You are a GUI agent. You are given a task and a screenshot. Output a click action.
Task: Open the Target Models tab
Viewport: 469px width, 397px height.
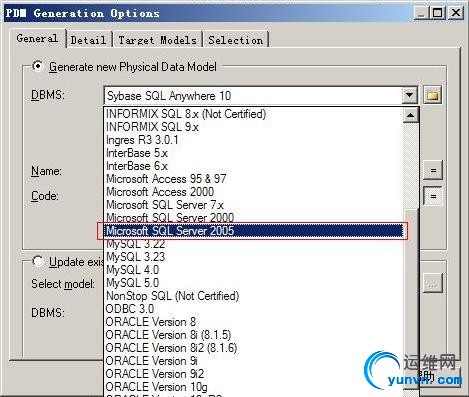pos(157,40)
